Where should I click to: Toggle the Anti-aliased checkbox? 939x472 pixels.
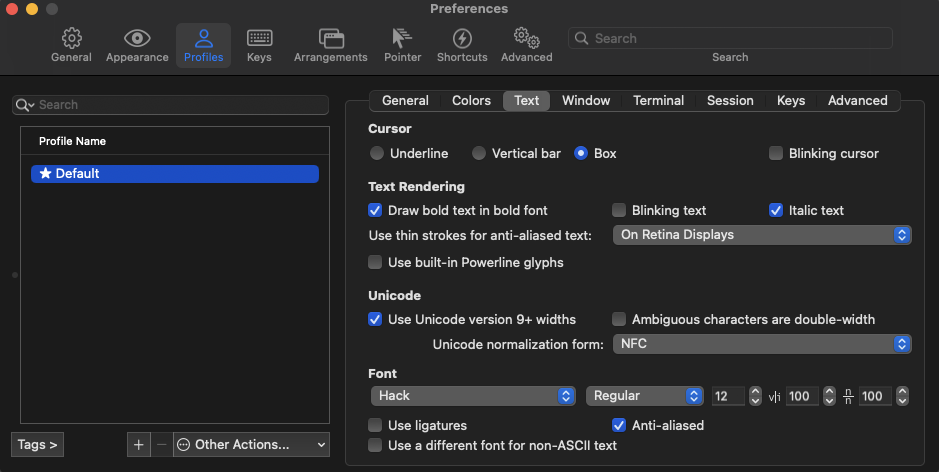619,425
